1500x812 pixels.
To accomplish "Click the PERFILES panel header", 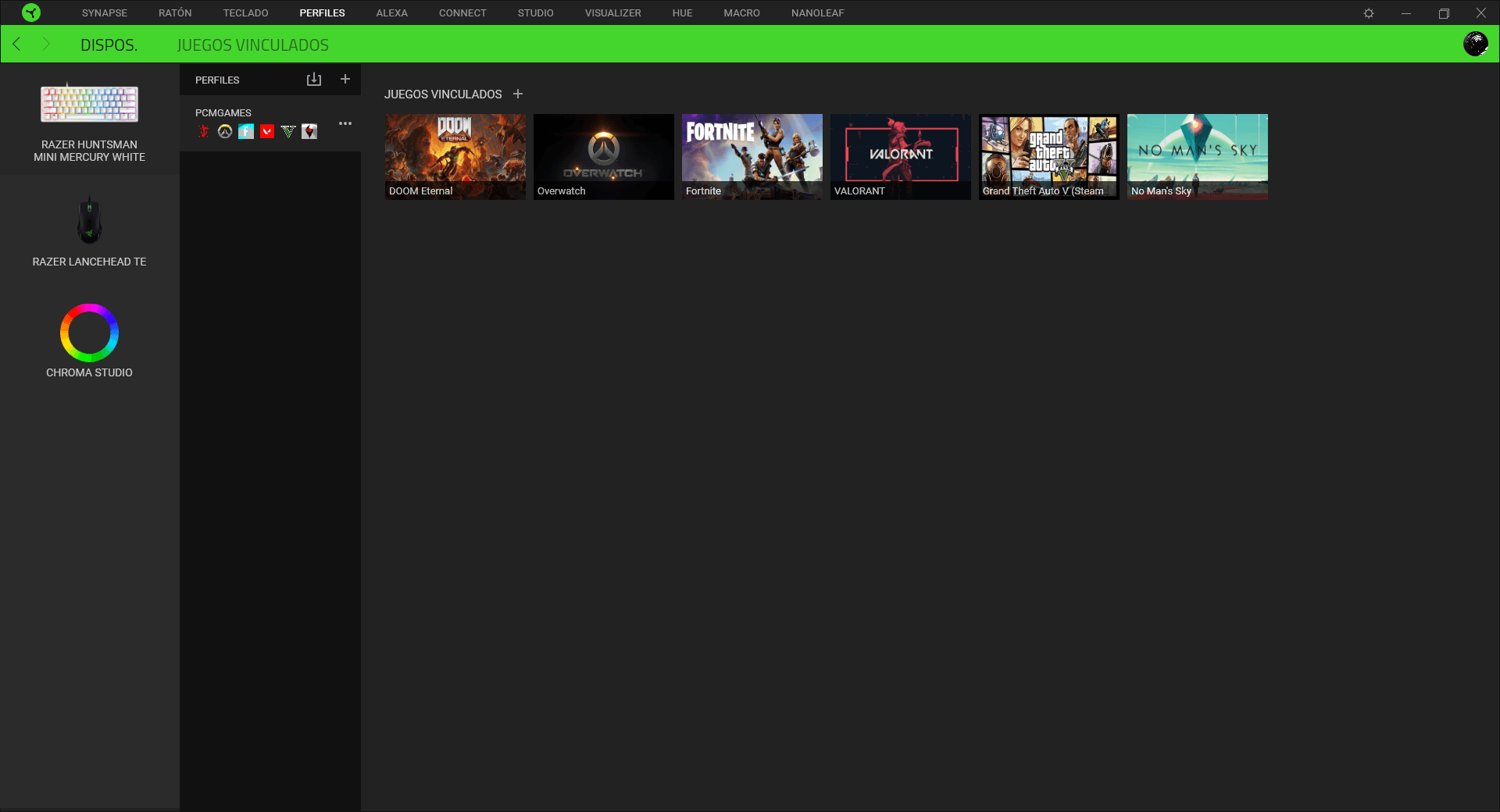I will (217, 80).
